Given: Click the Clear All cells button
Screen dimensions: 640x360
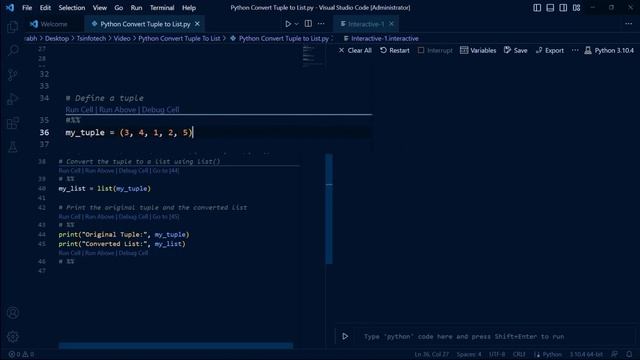Looking at the screenshot, I should pyautogui.click(x=355, y=50).
